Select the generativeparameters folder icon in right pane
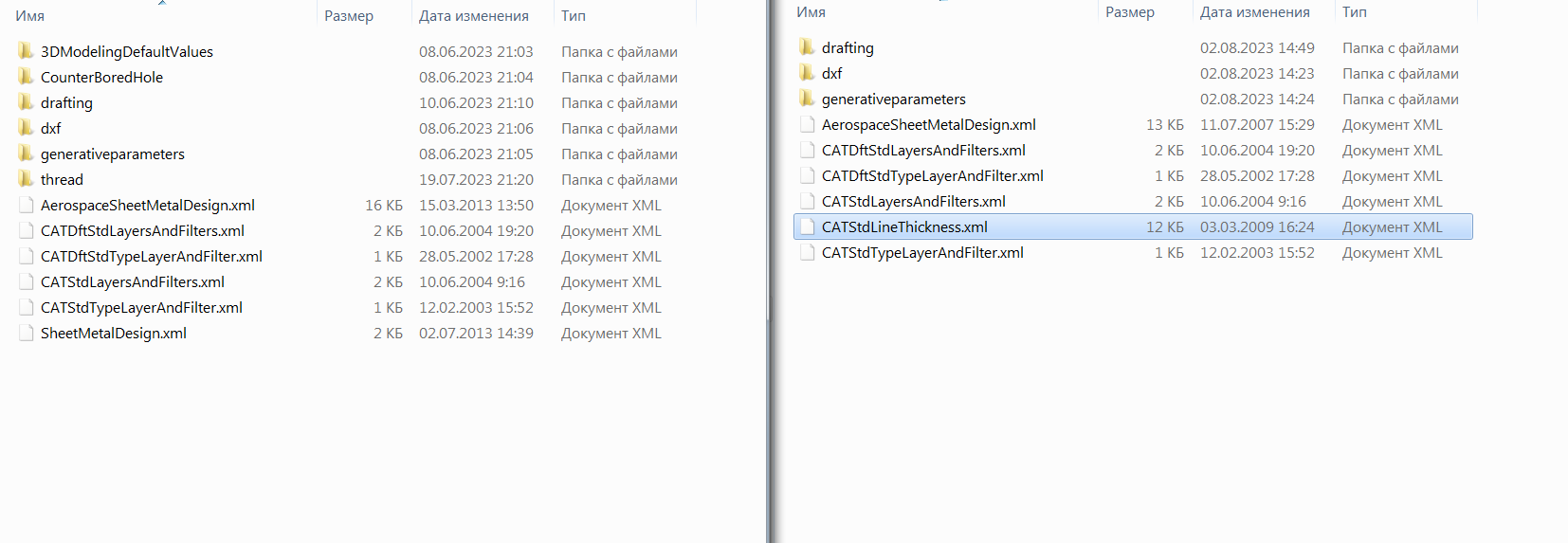Screen dimensions: 1568x543 [807, 99]
